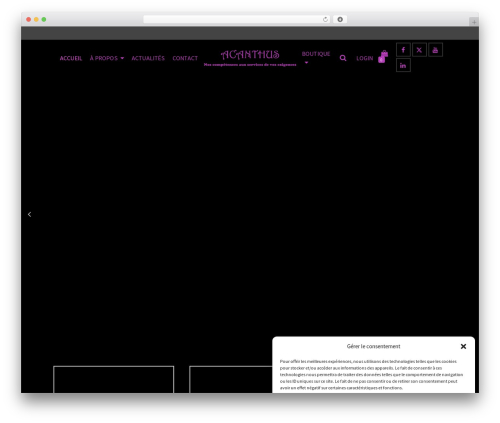
Task: Click the 'Gérer le consentement' heading
Action: point(373,346)
